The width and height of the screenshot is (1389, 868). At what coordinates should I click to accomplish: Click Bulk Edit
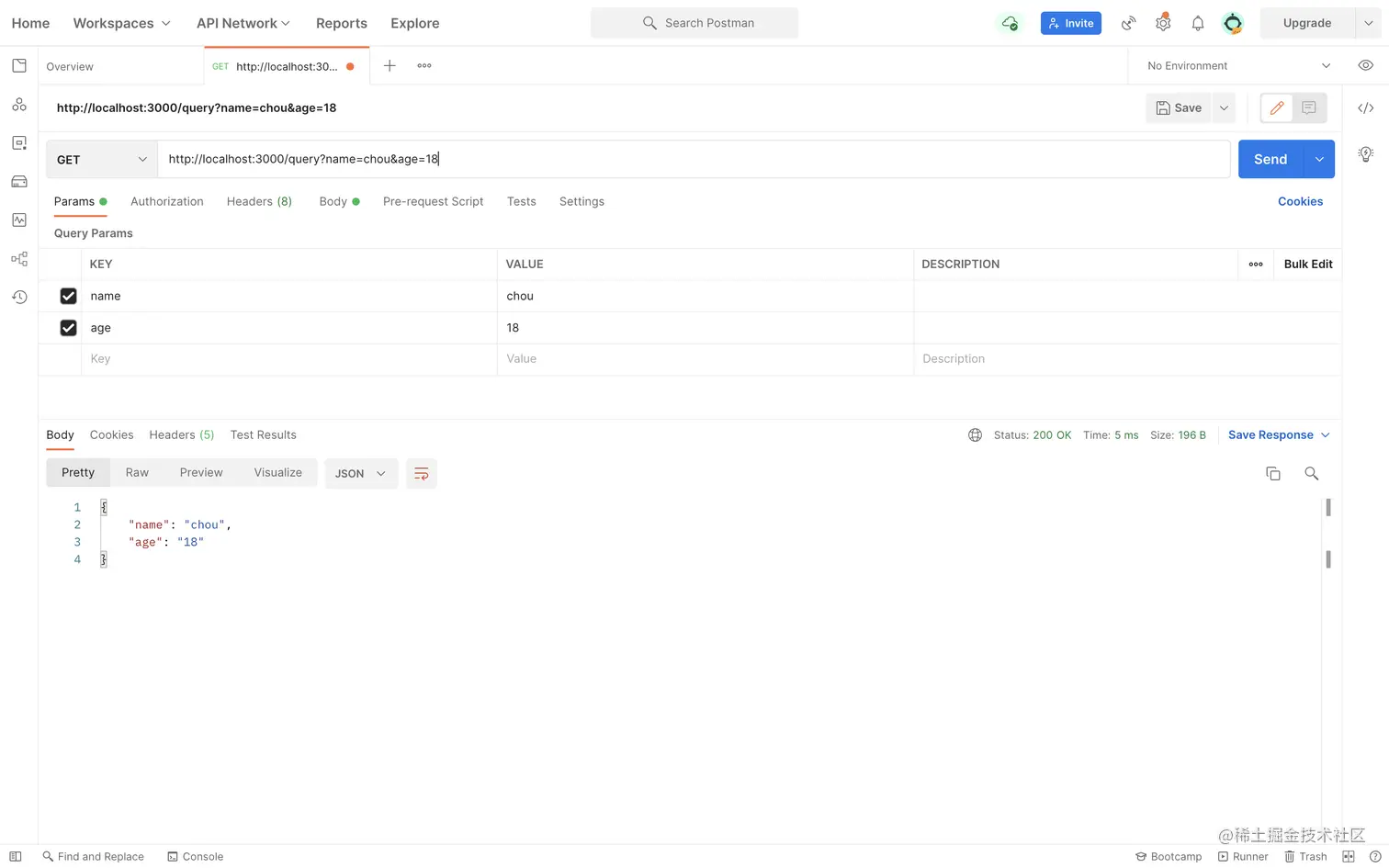coord(1308,265)
